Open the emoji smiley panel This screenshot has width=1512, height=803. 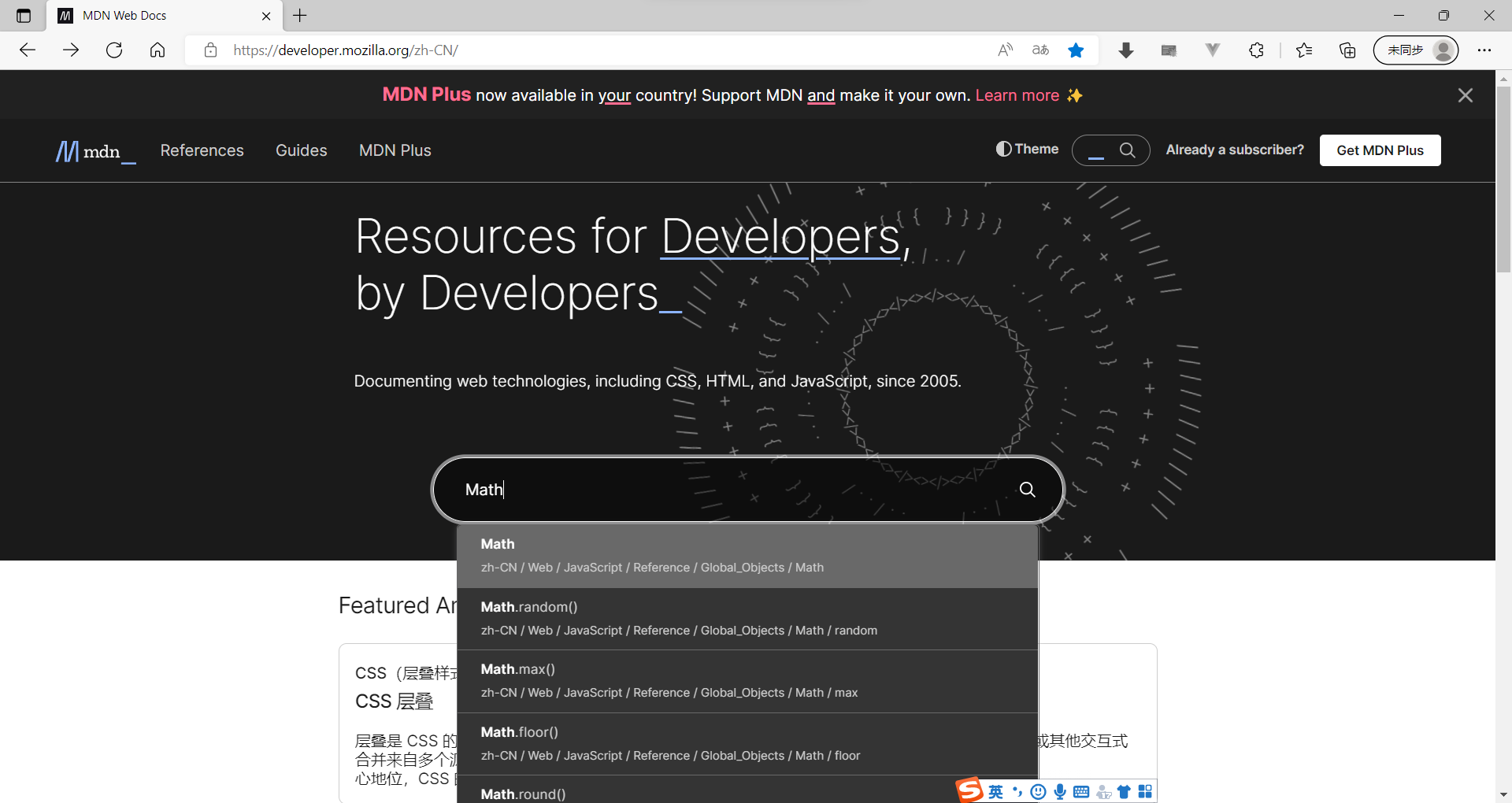(1039, 792)
